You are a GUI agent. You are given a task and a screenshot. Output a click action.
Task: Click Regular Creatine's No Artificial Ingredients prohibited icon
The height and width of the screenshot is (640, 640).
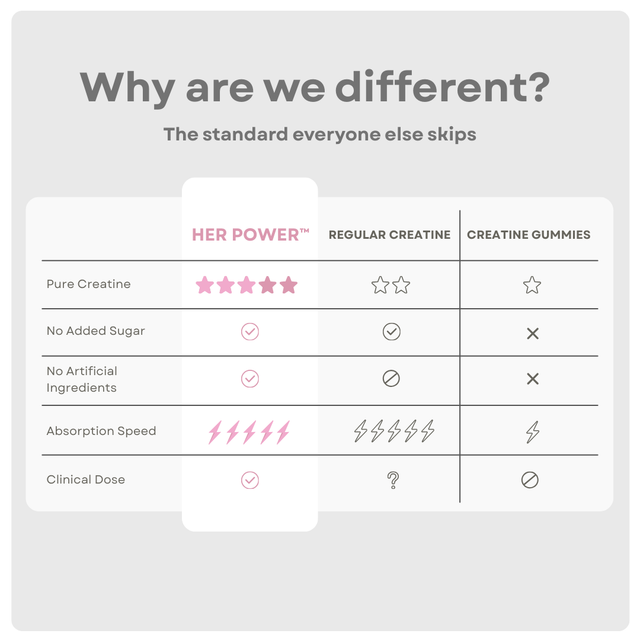point(391,379)
